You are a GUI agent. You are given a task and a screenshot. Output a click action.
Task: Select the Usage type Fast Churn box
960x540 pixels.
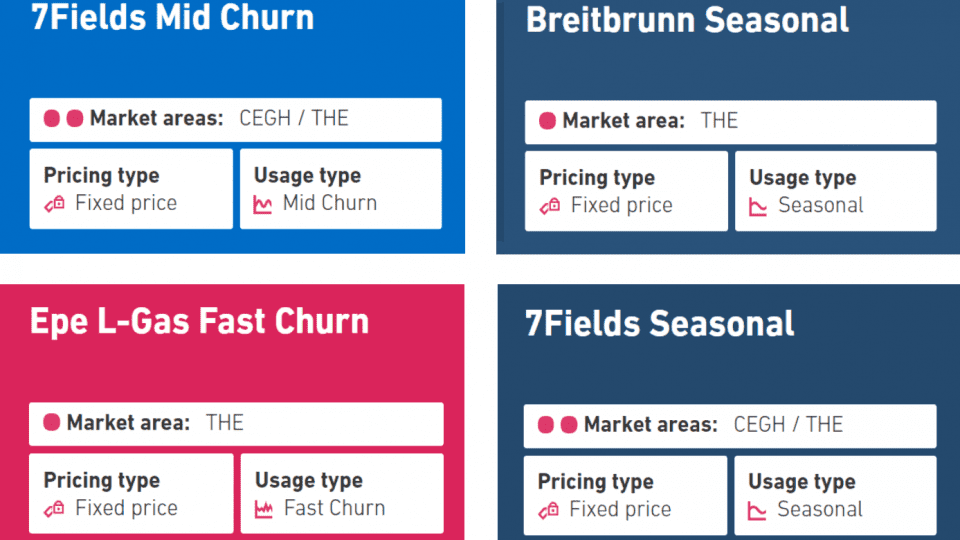click(342, 493)
